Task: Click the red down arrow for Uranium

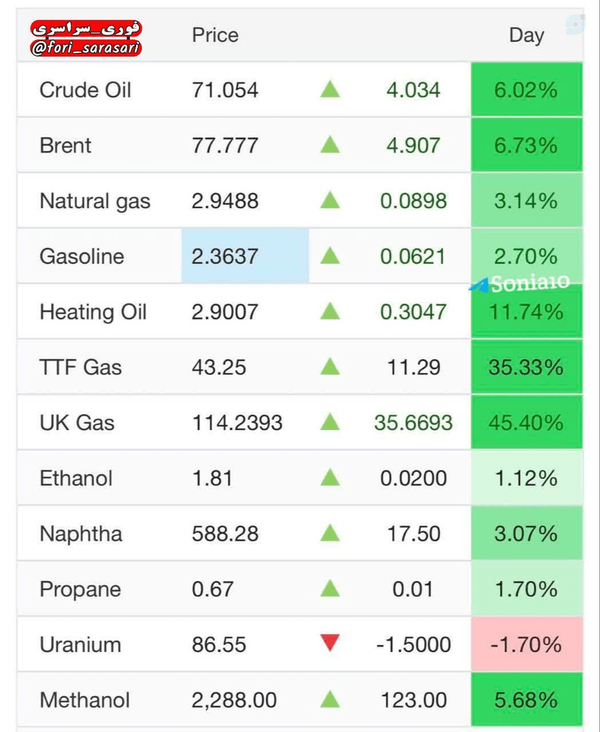Action: tap(330, 643)
